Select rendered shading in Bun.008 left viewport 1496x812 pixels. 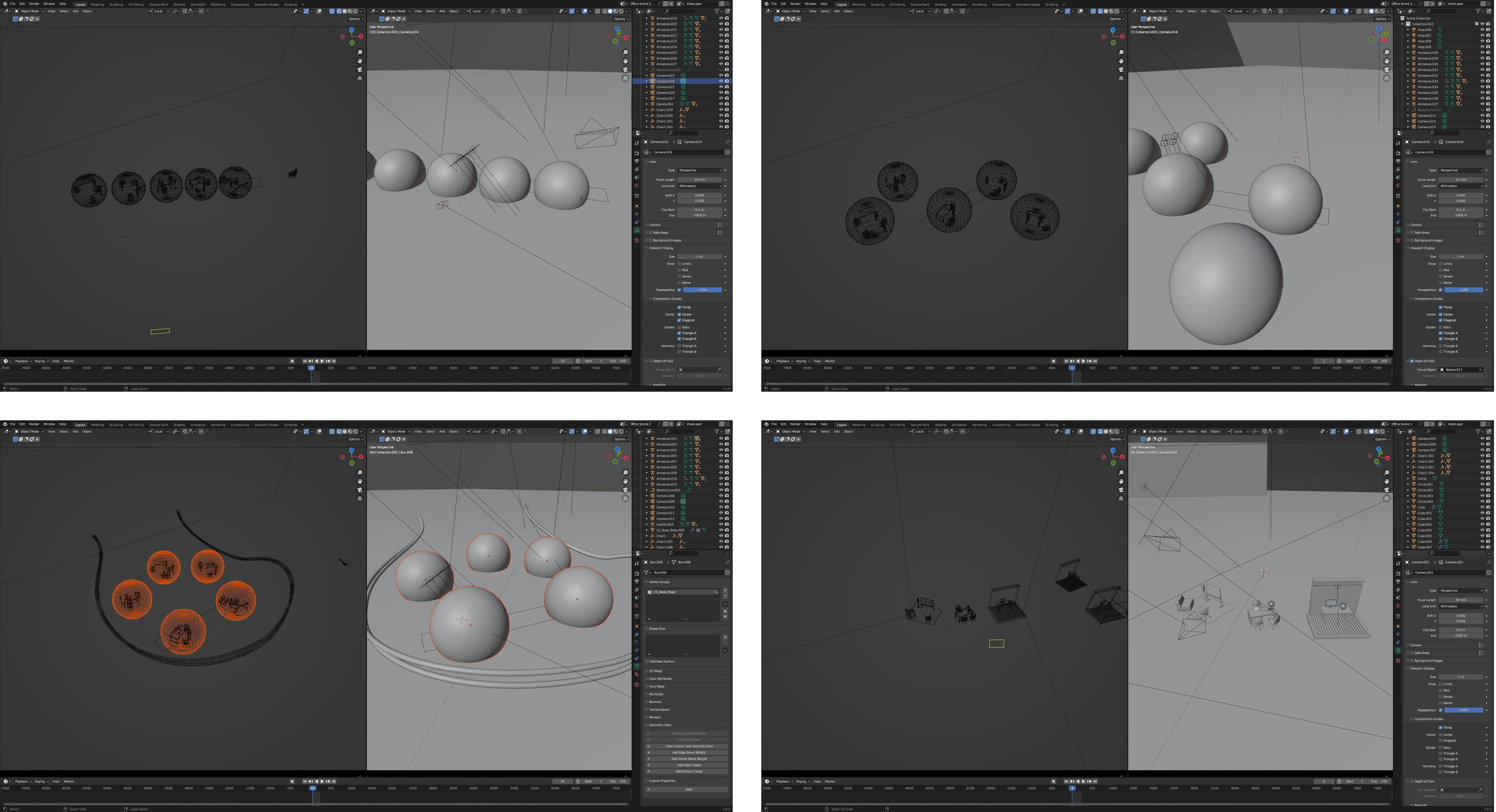[x=355, y=431]
